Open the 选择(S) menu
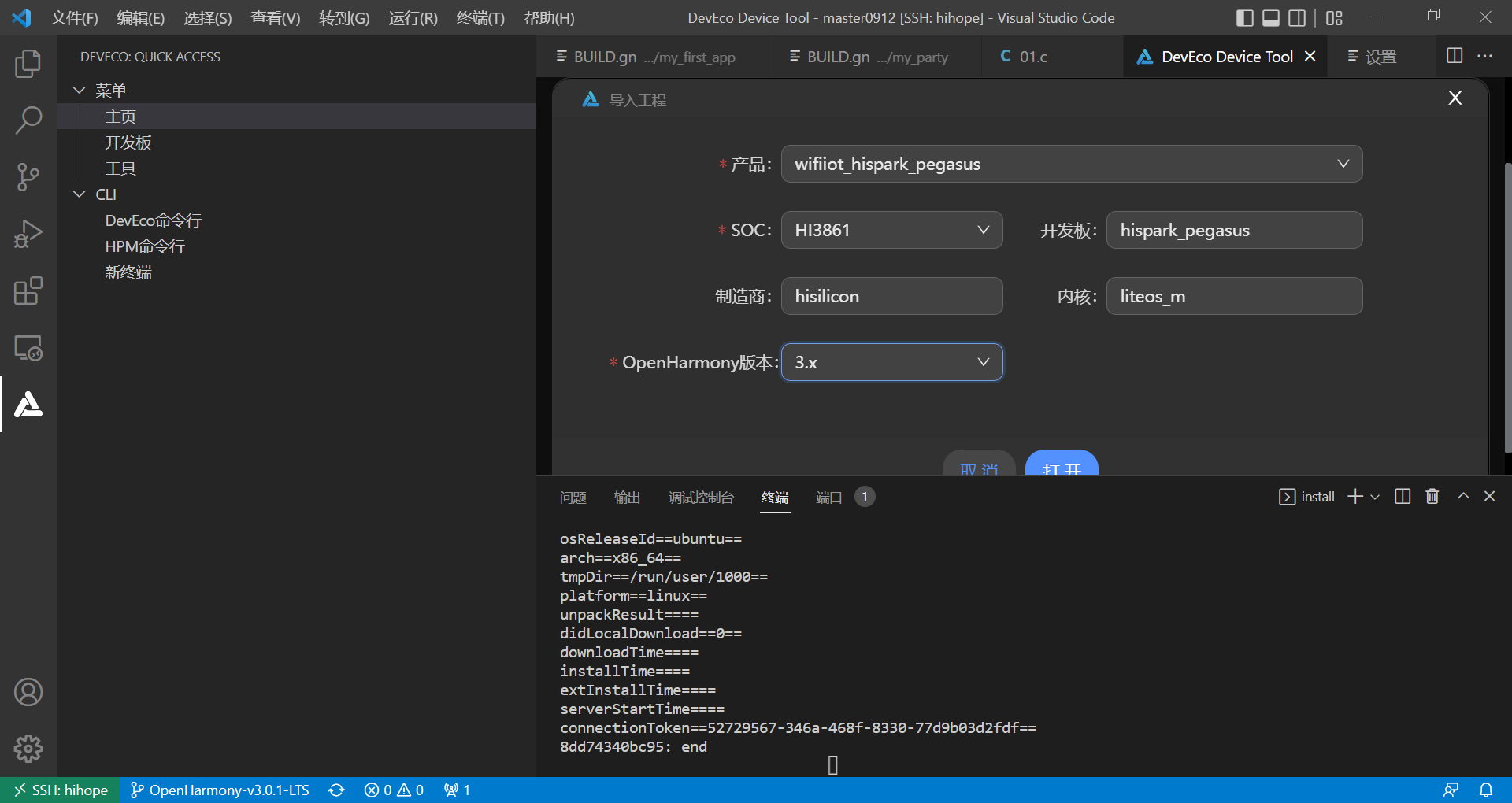The height and width of the screenshot is (803, 1512). coord(208,17)
